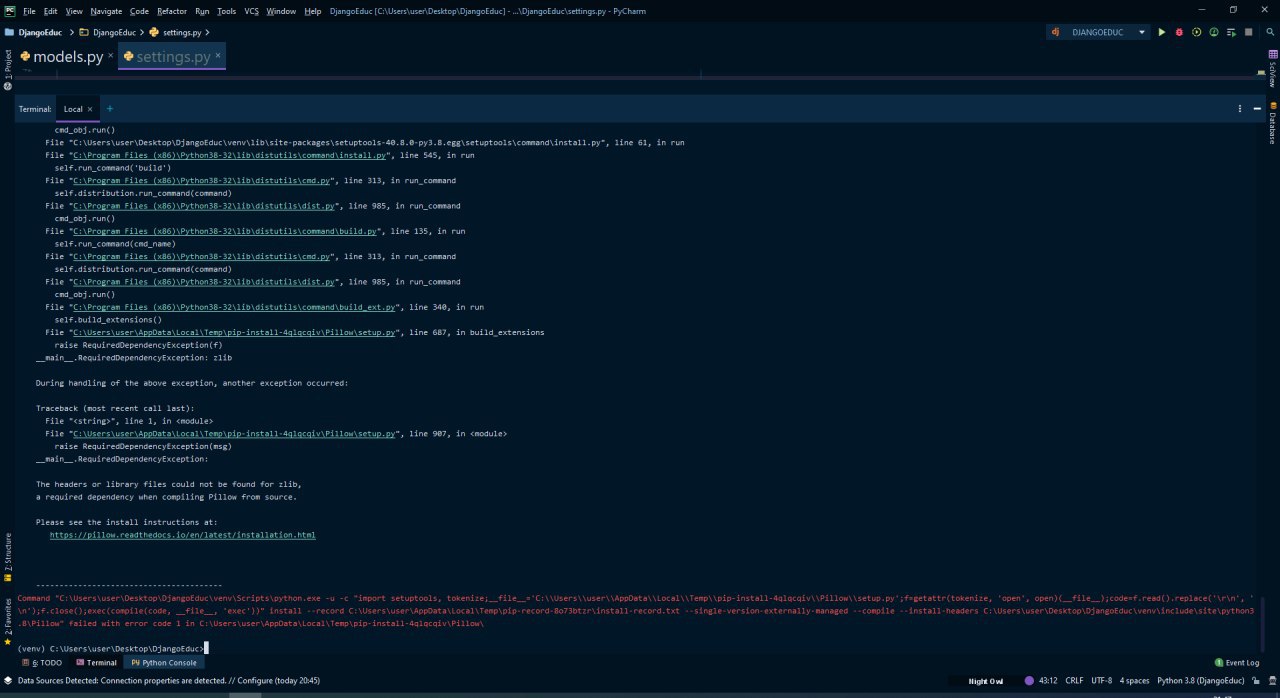
Task: Open the View menu
Action: (74, 10)
